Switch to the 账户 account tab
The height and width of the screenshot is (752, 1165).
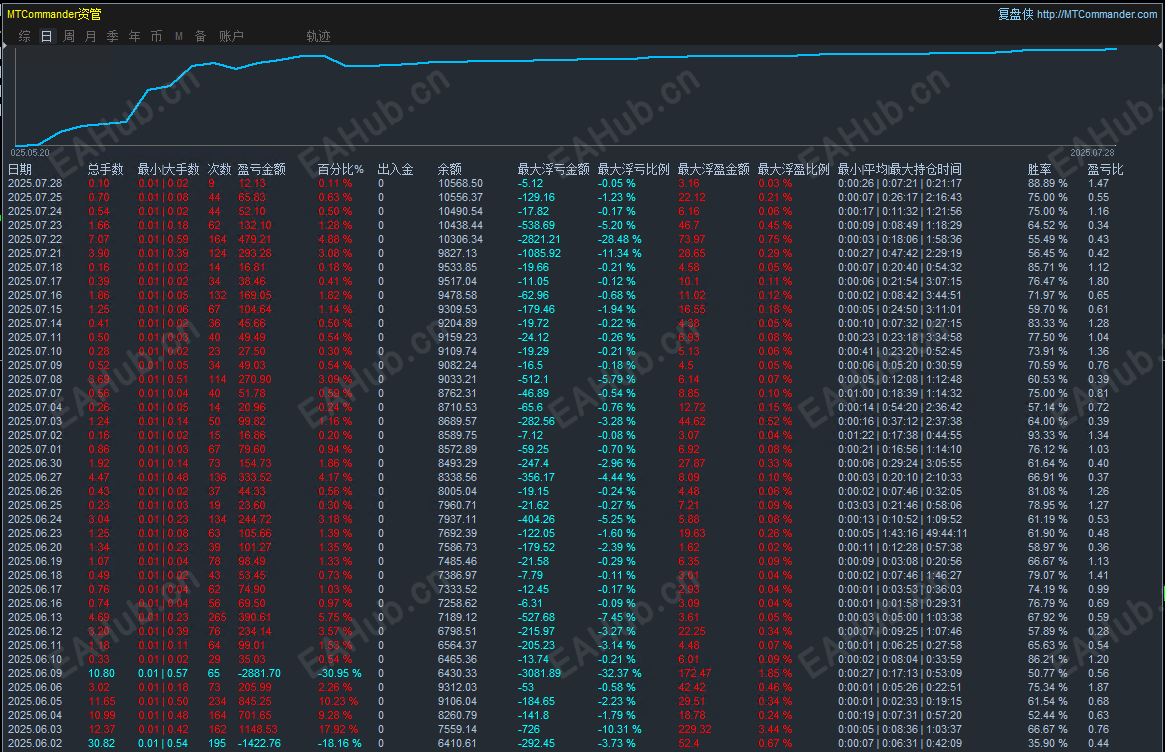coord(231,36)
